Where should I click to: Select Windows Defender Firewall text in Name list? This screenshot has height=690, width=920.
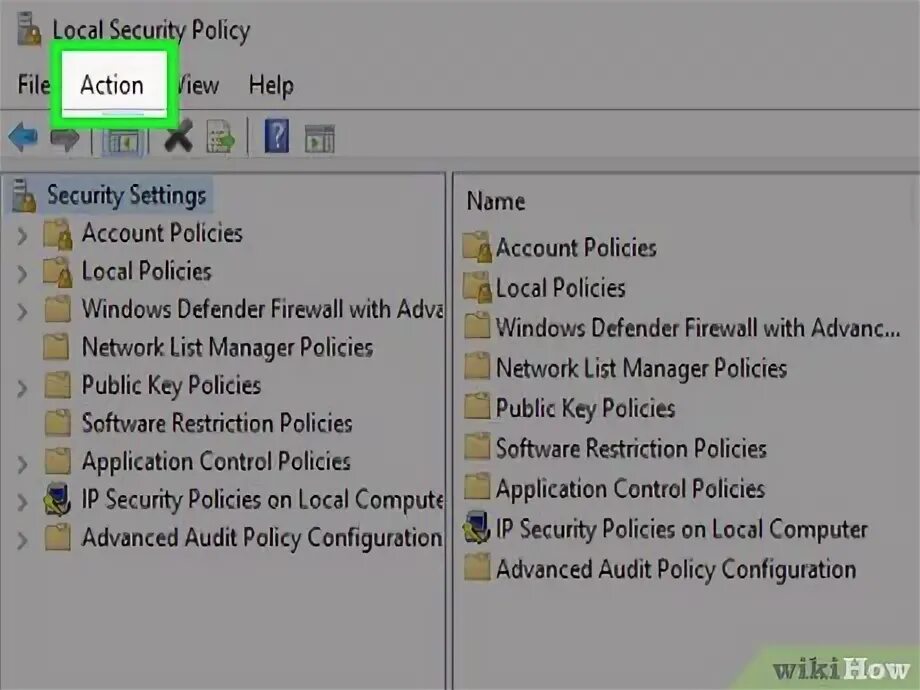pyautogui.click(x=698, y=327)
